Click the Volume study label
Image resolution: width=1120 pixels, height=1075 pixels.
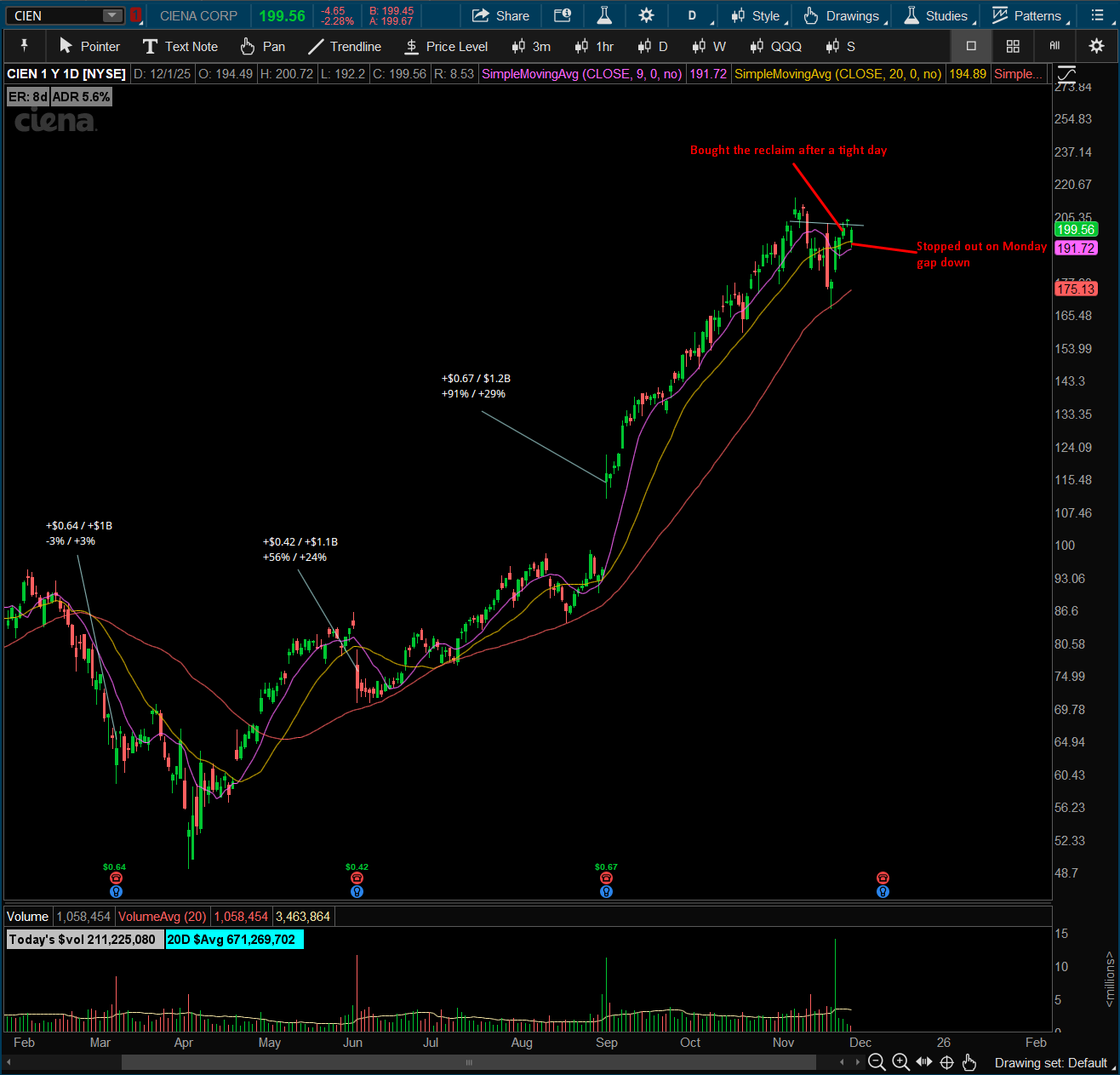[27, 917]
